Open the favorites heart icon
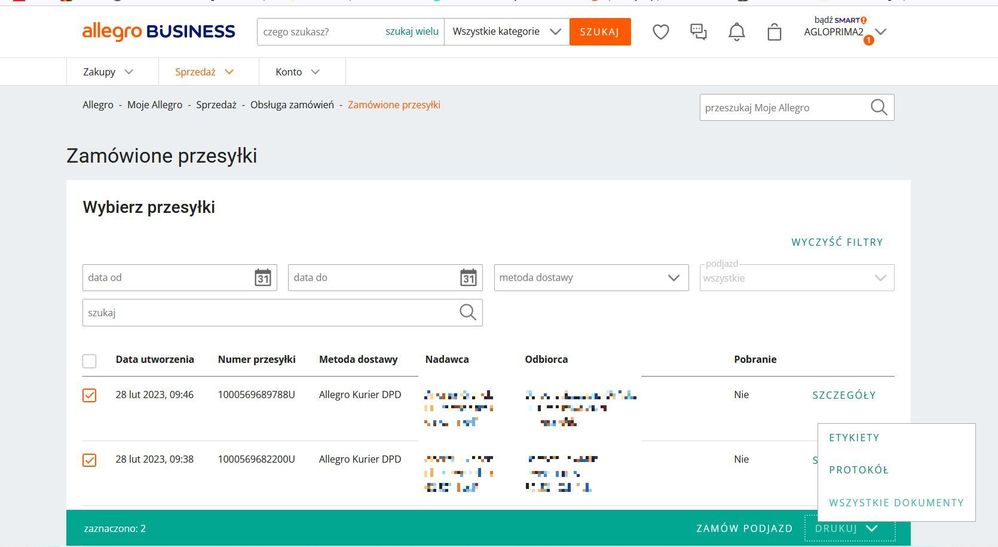998x547 pixels. coord(661,32)
